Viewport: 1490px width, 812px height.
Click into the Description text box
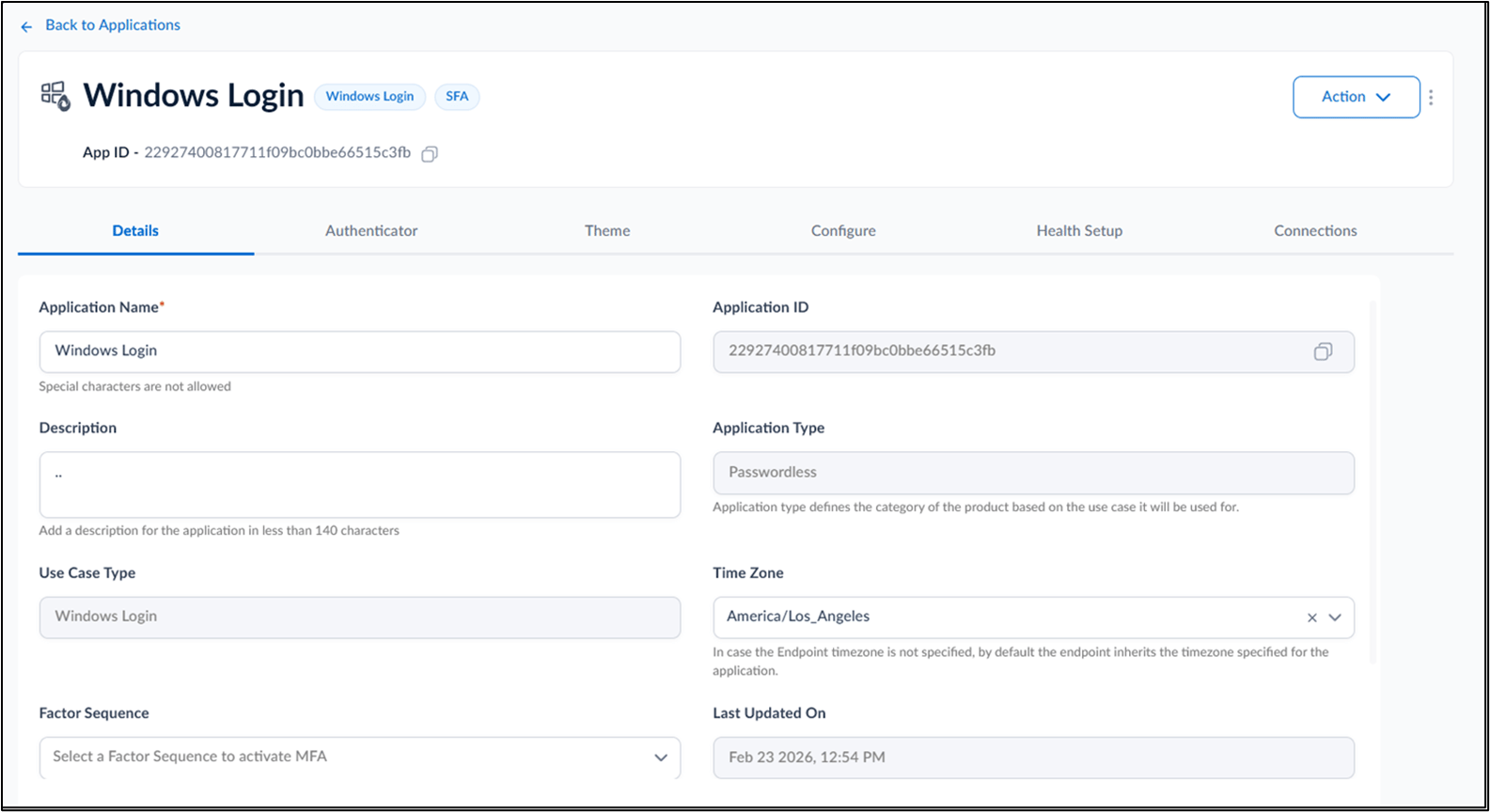click(x=360, y=485)
